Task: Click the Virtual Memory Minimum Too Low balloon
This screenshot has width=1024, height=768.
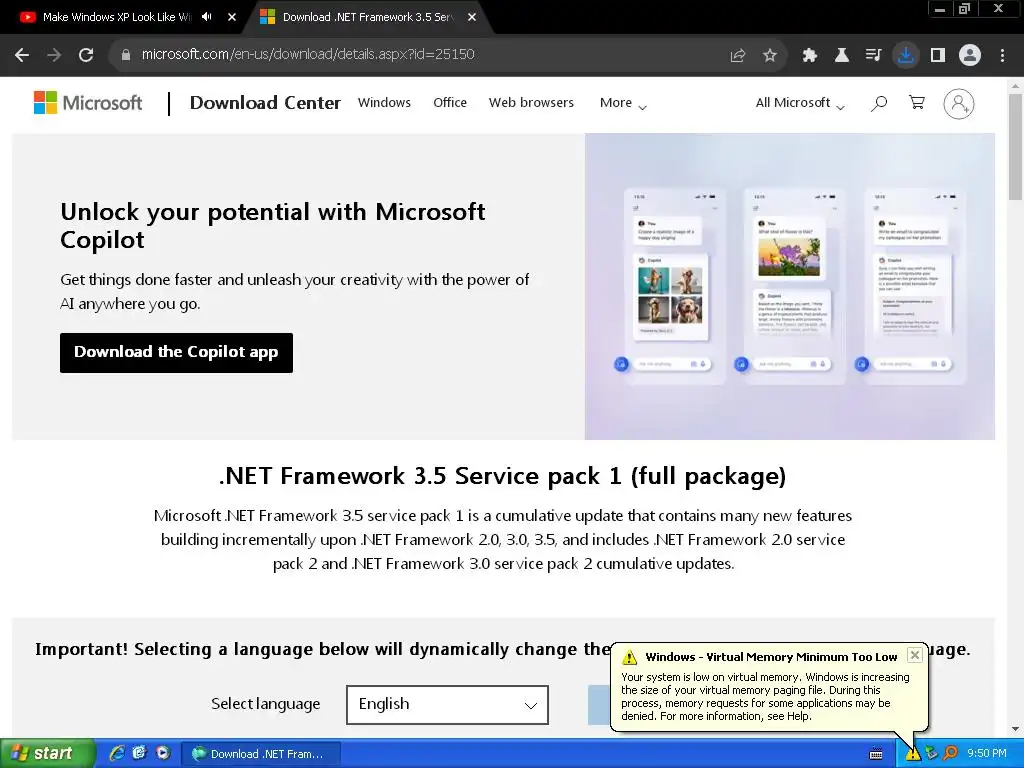Action: [x=769, y=686]
